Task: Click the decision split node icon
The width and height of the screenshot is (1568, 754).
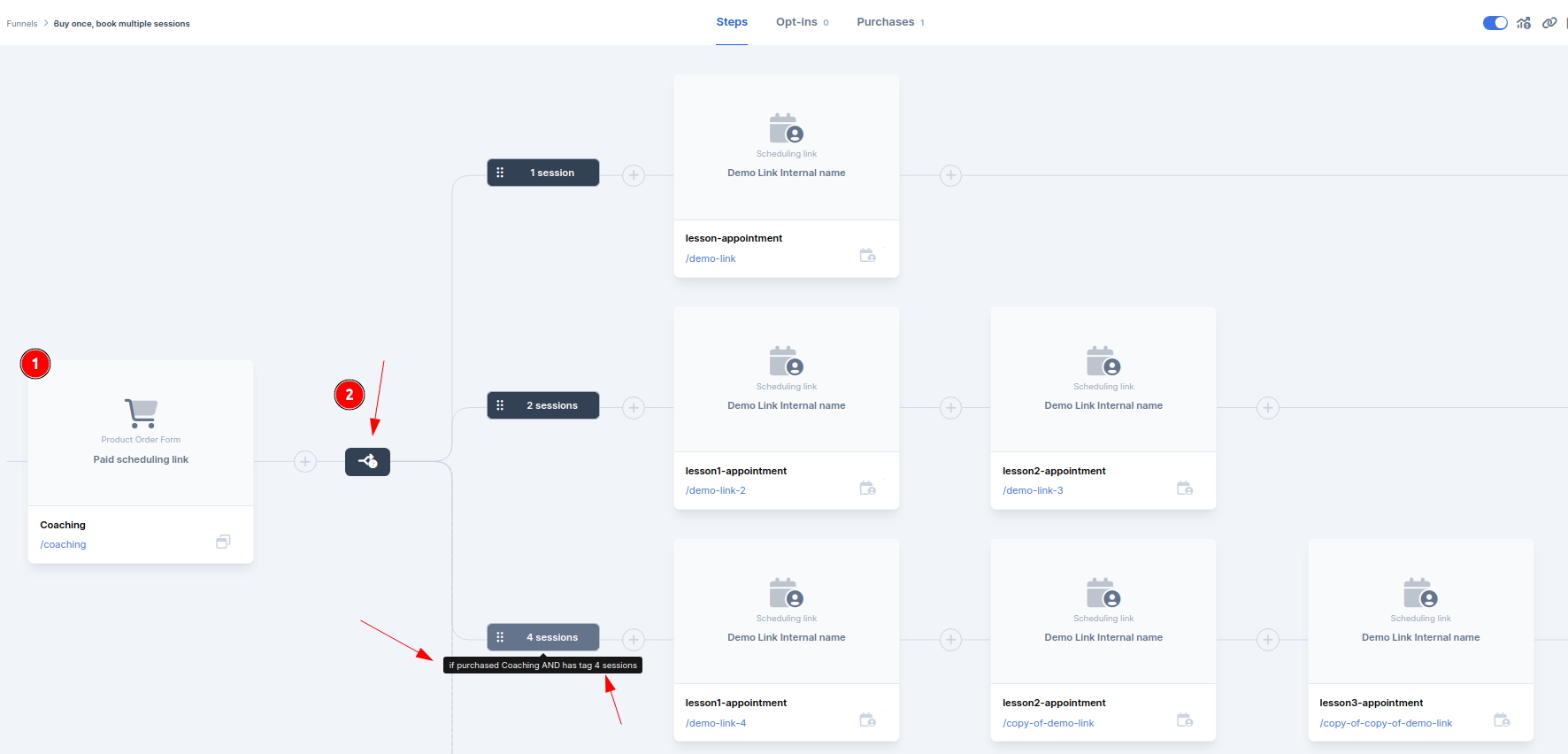Action: tap(367, 461)
